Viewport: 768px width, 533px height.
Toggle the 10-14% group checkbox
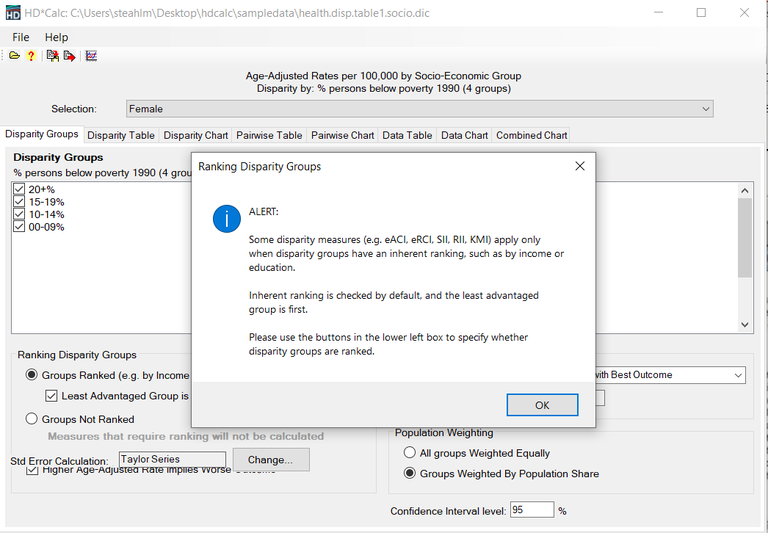[x=20, y=214]
